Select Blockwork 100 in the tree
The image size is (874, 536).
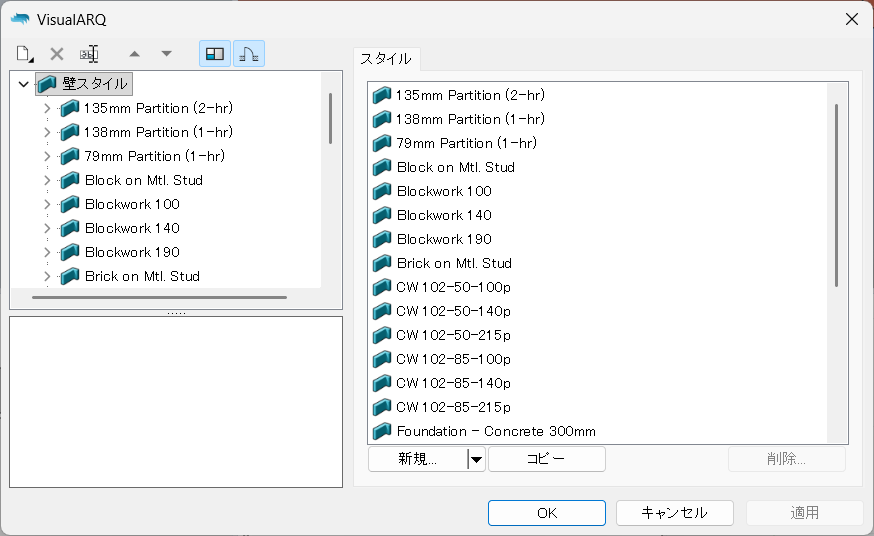pos(132,204)
